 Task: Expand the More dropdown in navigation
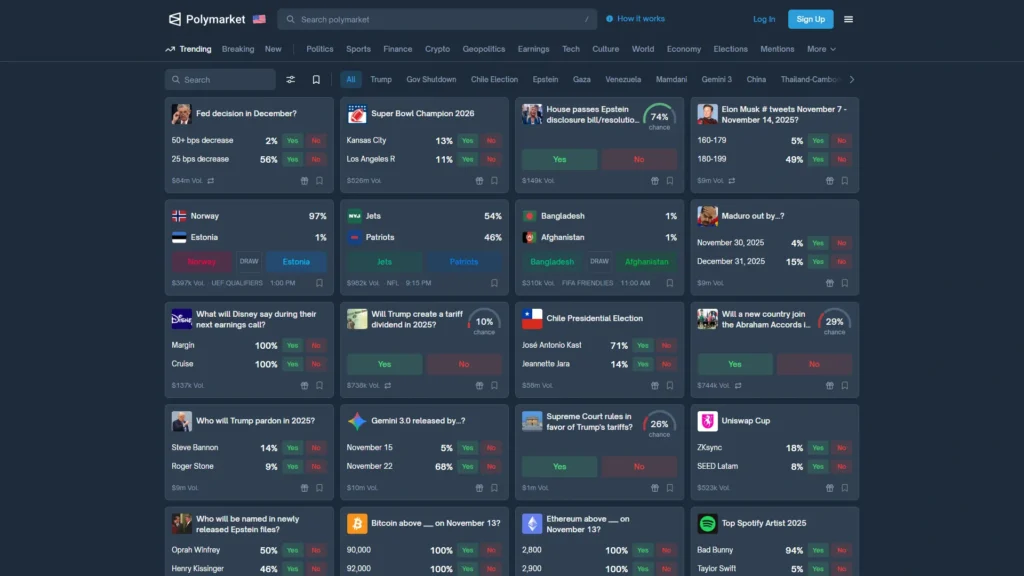pyautogui.click(x=821, y=49)
